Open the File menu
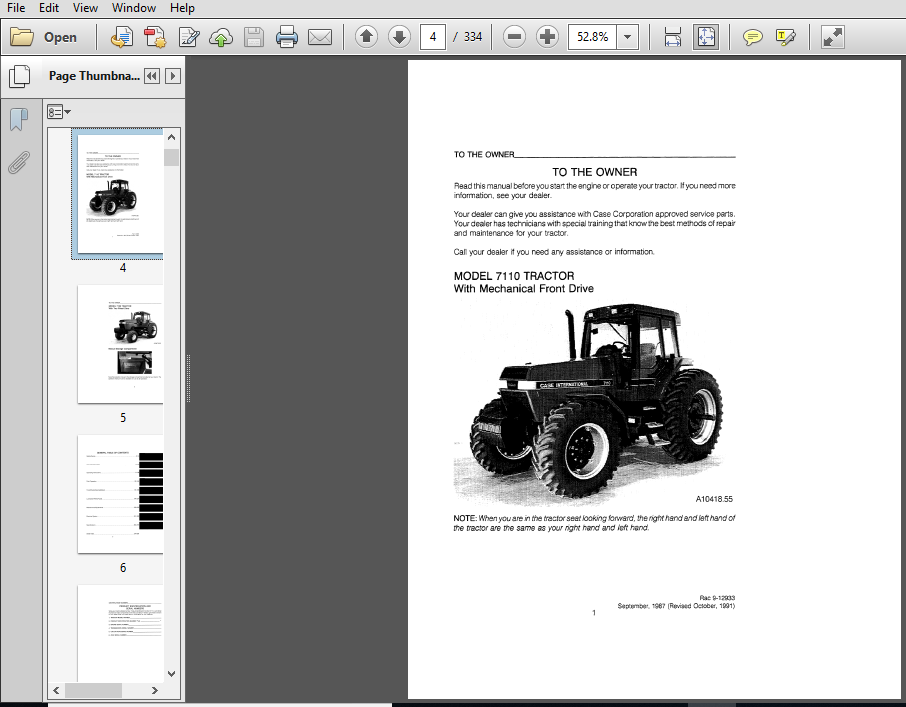 click(x=16, y=8)
